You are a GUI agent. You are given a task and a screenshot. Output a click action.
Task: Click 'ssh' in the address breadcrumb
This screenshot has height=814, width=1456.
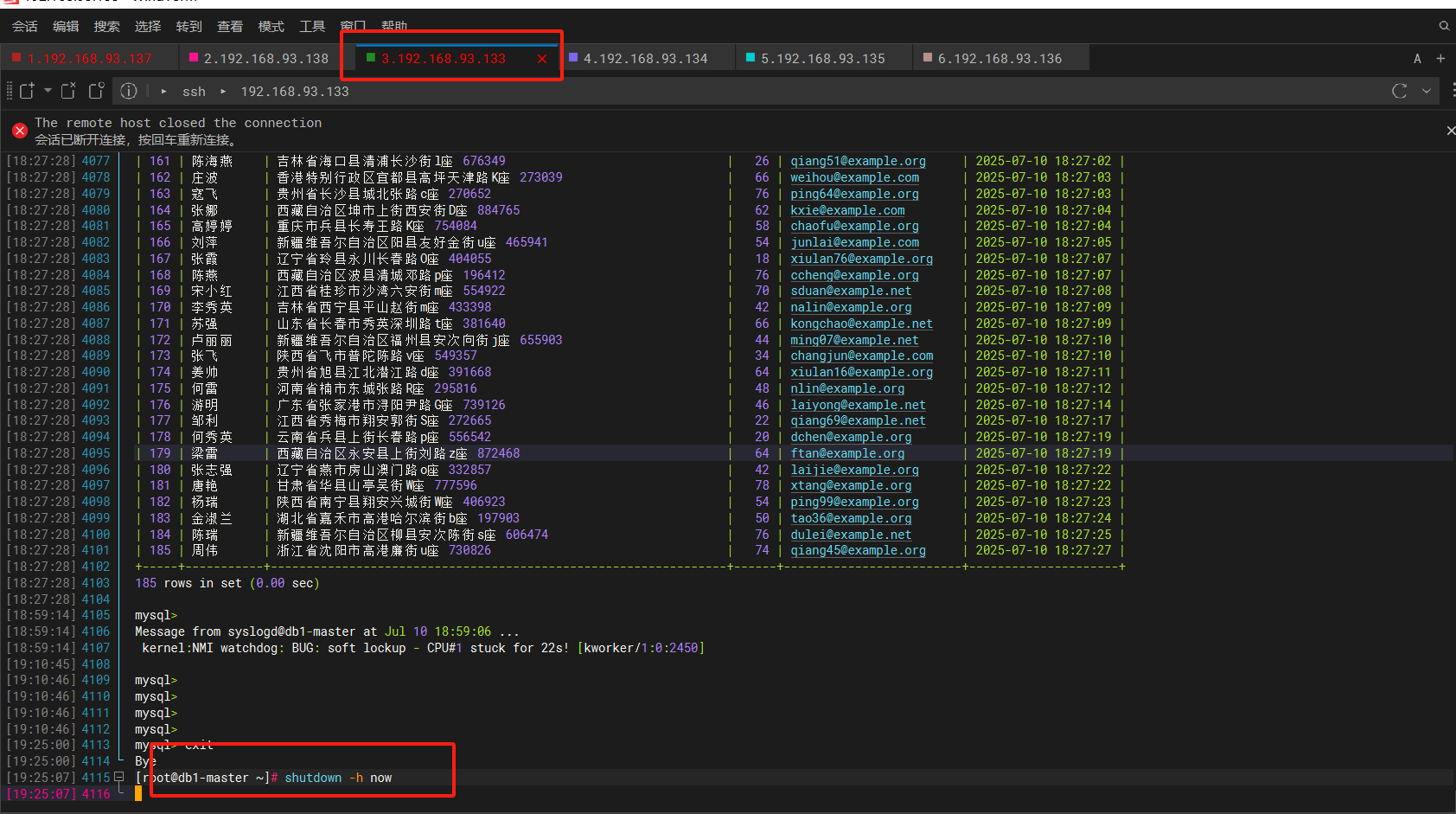[x=194, y=91]
